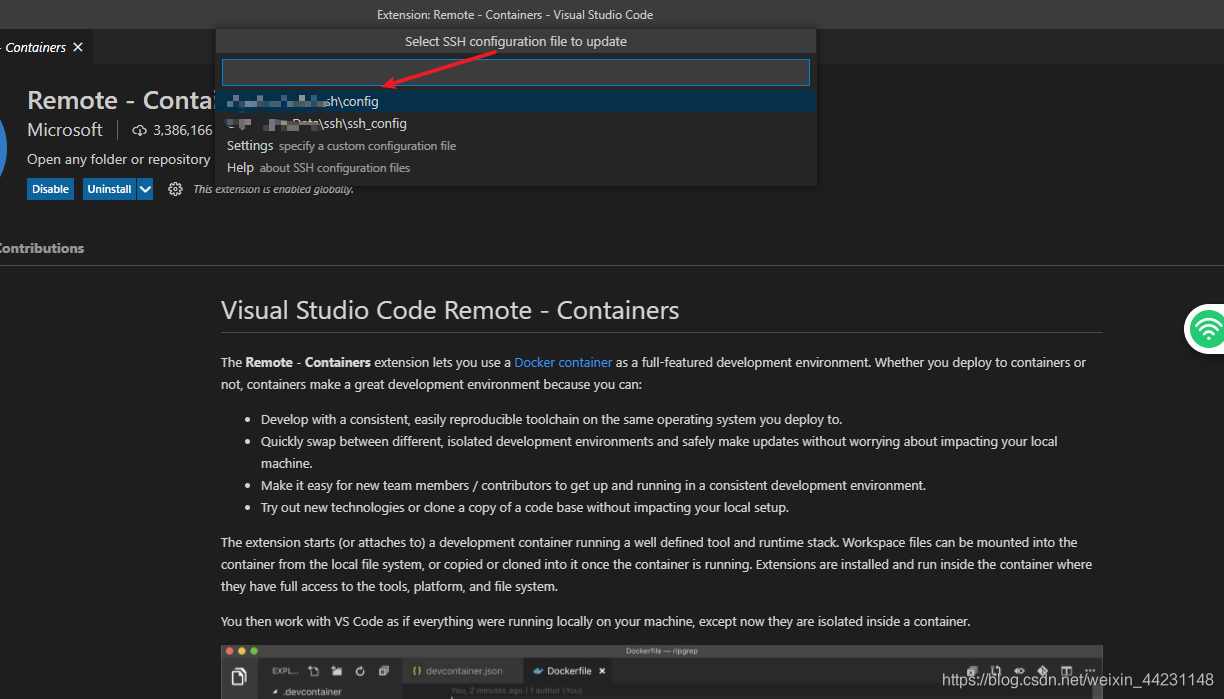Click the 'This extension is enabled globally' text
Screen dimensions: 1224x699
pos(273,189)
